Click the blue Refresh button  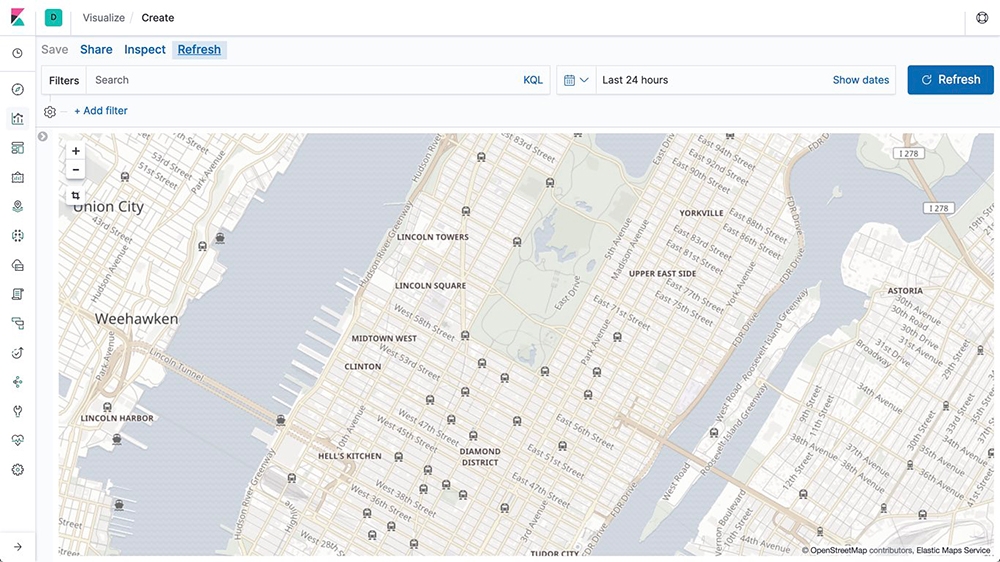950,80
